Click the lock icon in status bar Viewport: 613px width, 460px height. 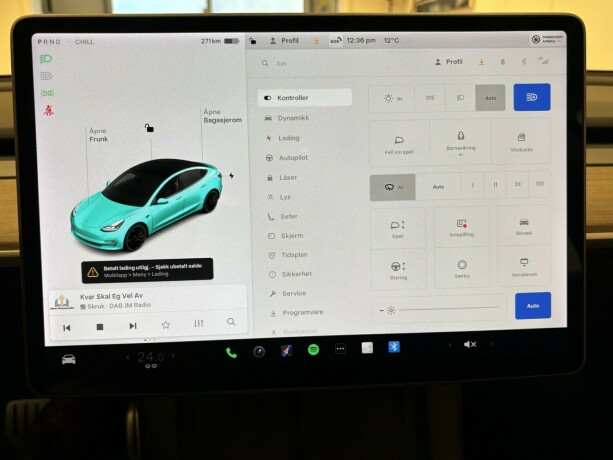click(253, 41)
